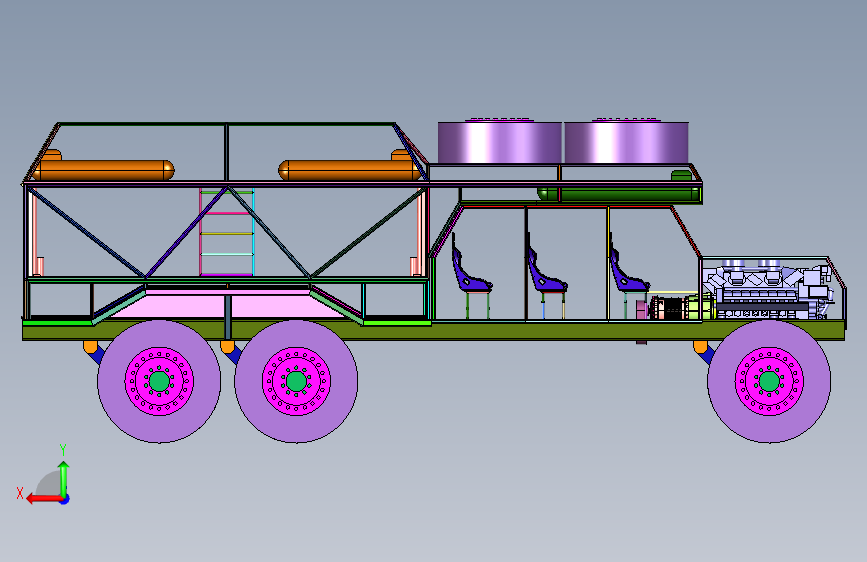
Task: Select the long dark green tank under the cab roof
Action: tap(618, 194)
